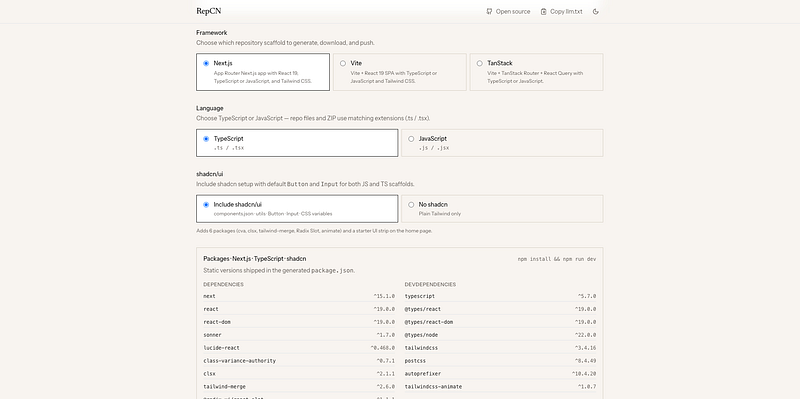The height and width of the screenshot is (399, 800).
Task: Click the sonner dependency name
Action: coord(212,335)
